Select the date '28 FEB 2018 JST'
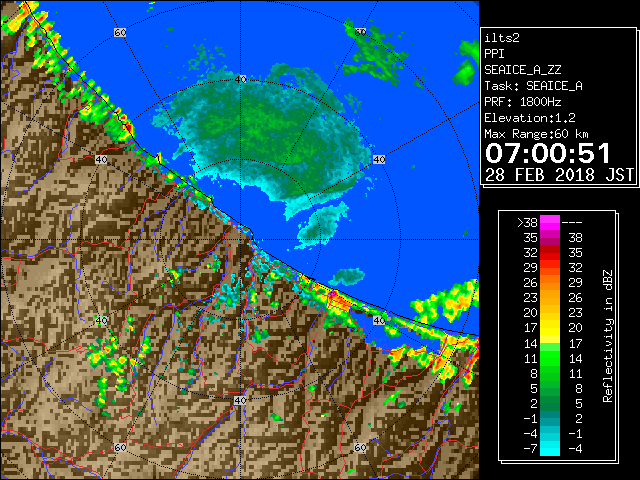Image resolution: width=640 pixels, height=480 pixels. 559,175
